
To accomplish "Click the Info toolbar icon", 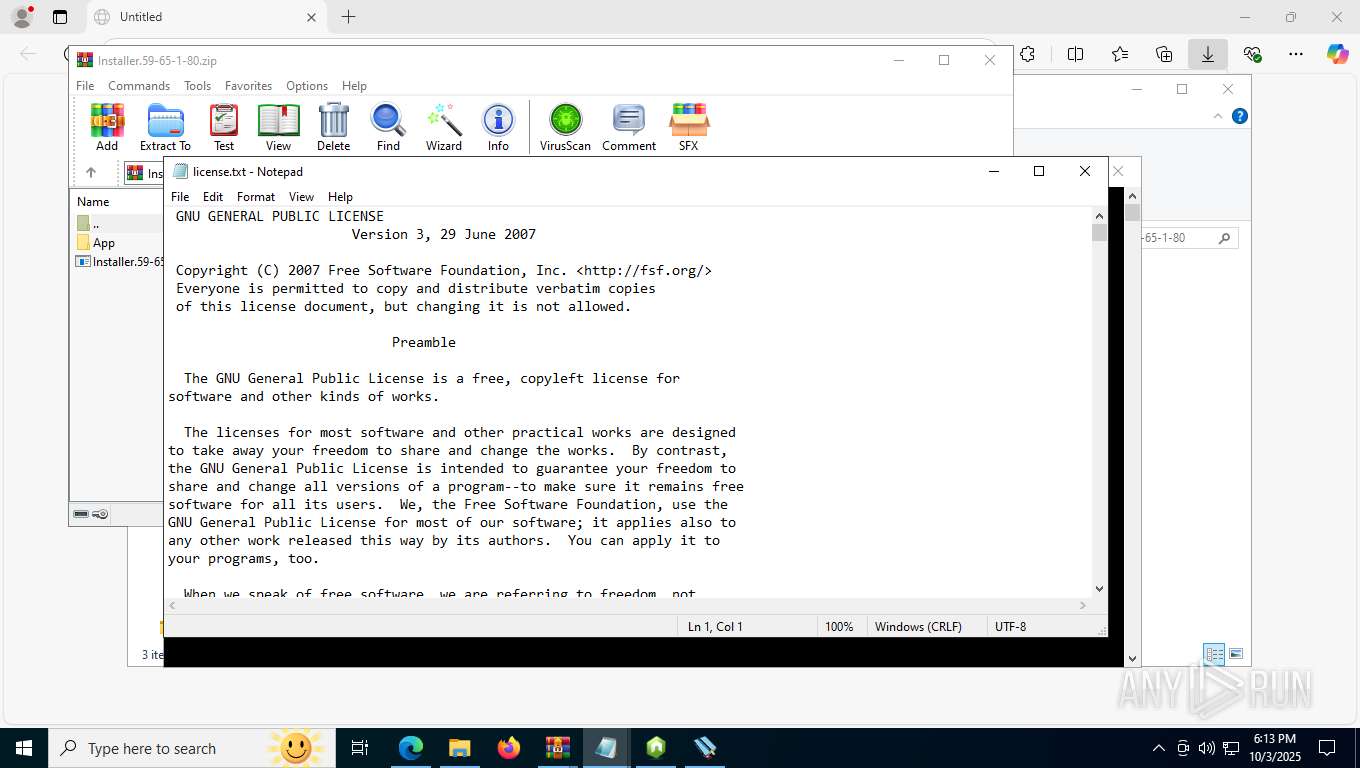I will (x=498, y=127).
